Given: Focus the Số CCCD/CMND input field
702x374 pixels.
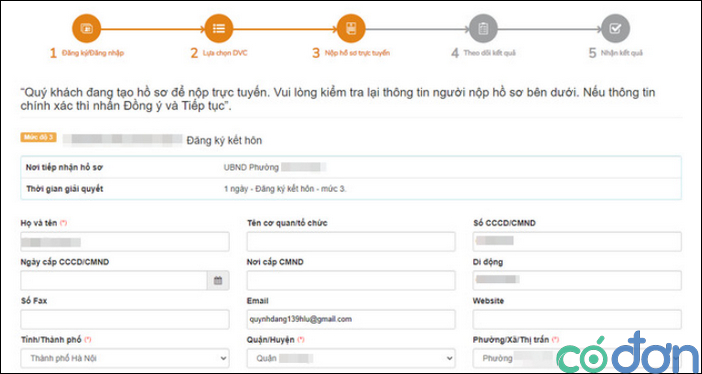Looking at the screenshot, I should tap(577, 242).
